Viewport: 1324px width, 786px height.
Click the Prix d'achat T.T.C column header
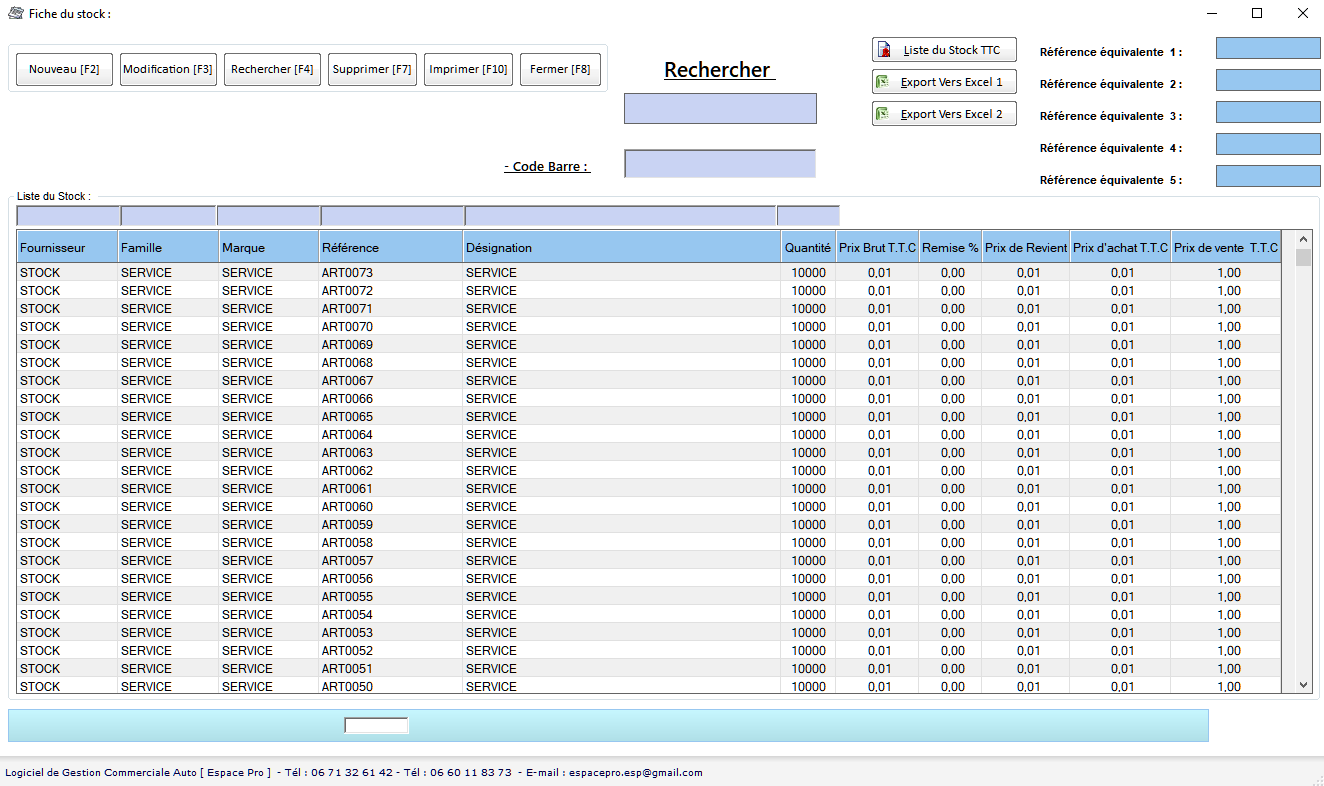pyautogui.click(x=1121, y=248)
